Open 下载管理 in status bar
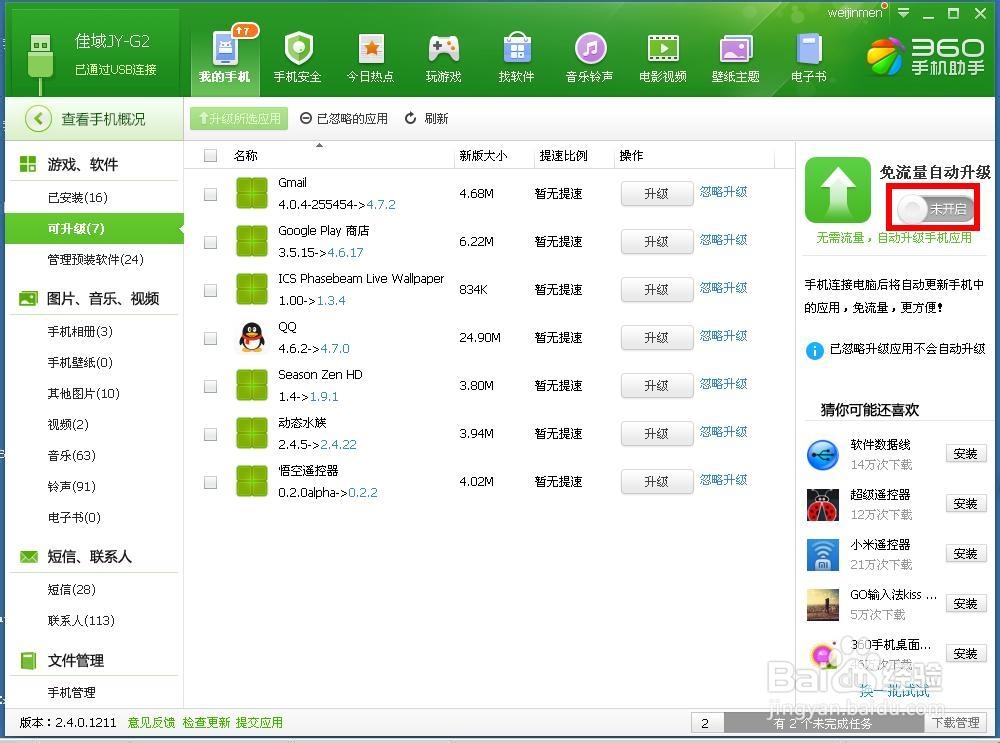1000x743 pixels. (955, 723)
